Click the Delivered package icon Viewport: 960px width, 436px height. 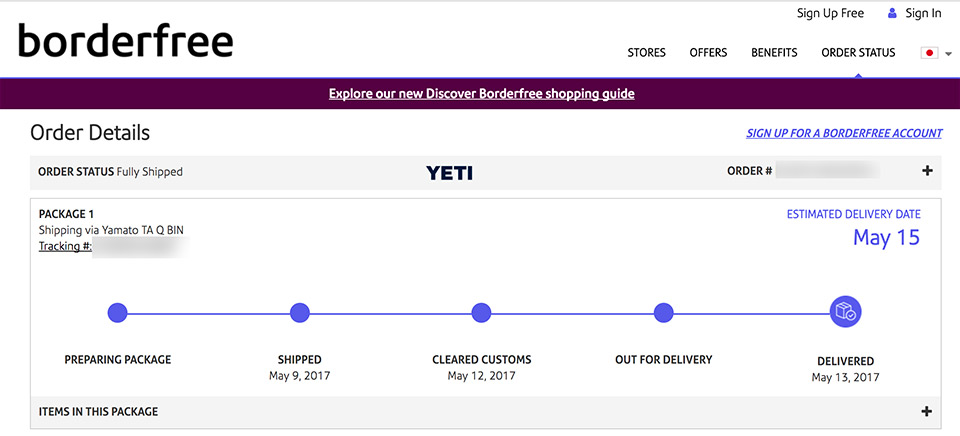pyautogui.click(x=845, y=313)
